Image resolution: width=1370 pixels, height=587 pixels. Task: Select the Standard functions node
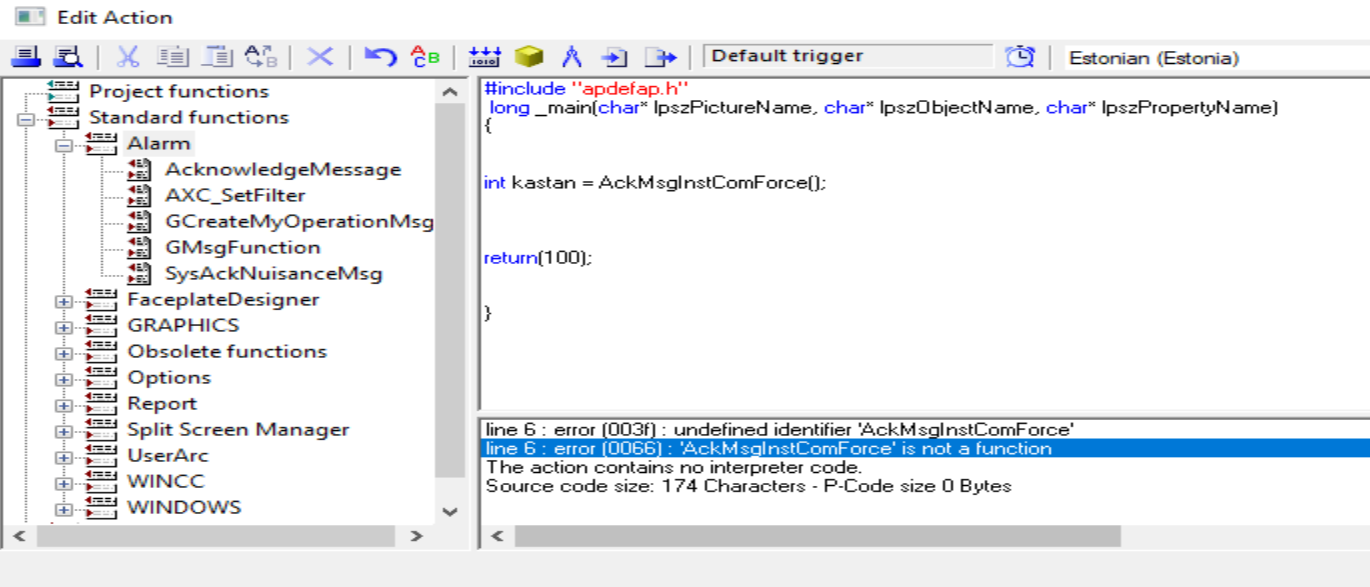[x=188, y=118]
